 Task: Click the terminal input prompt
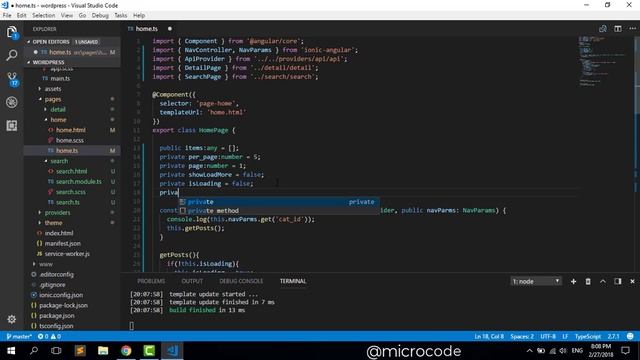tap(131, 326)
